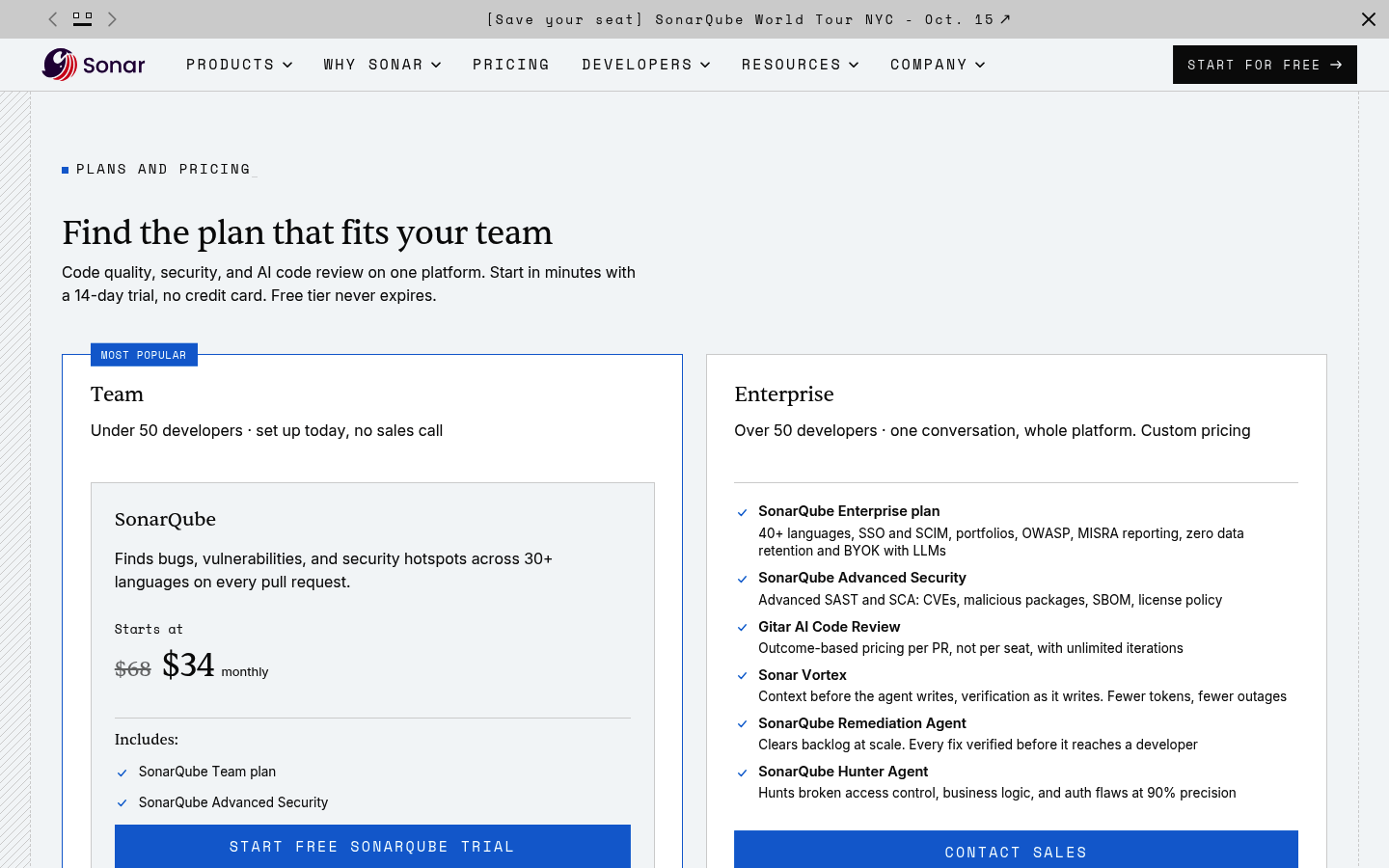Expand the Company menu

point(938,65)
